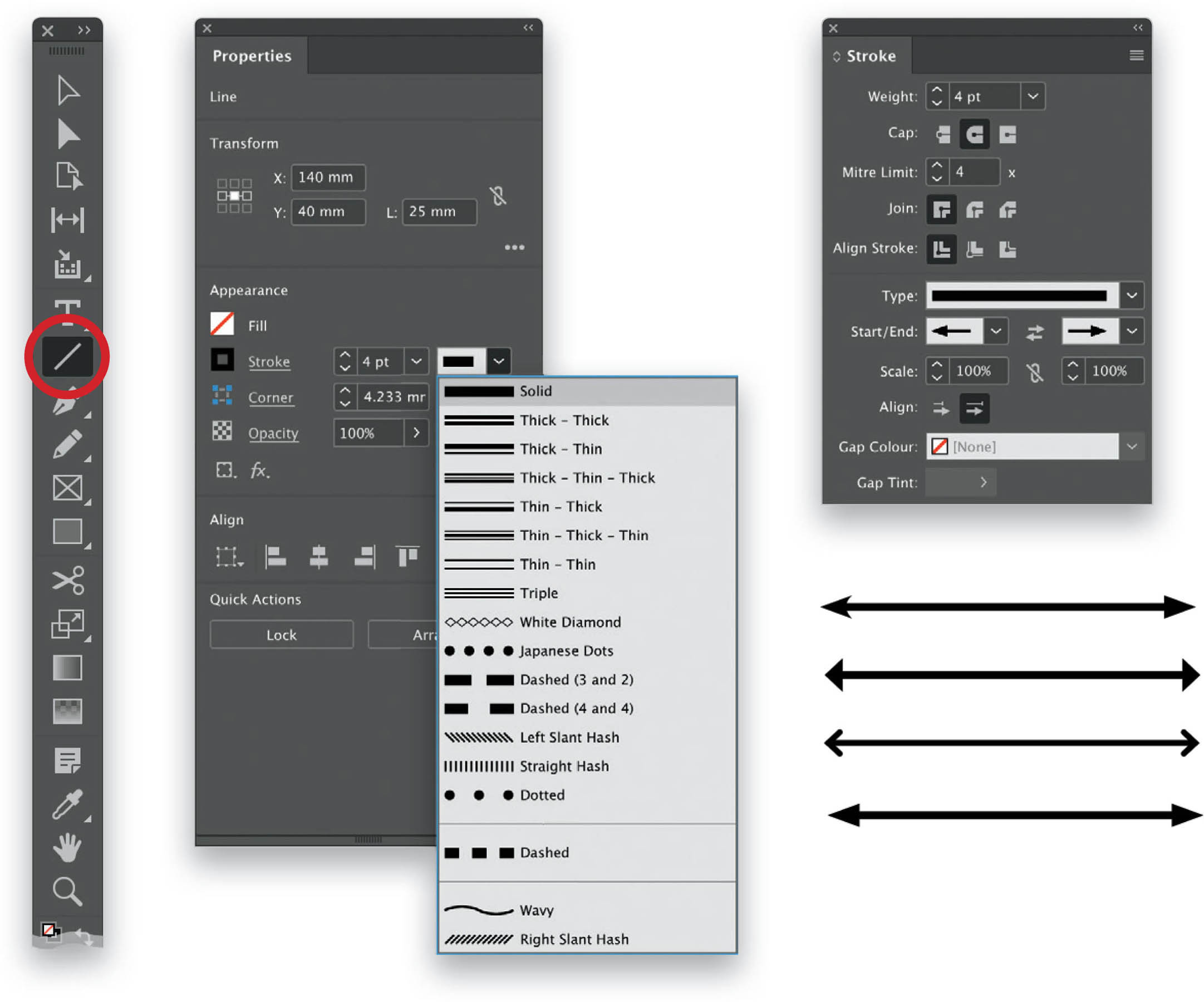Select the Scissors tool
Image resolution: width=1204 pixels, height=1002 pixels.
pyautogui.click(x=68, y=579)
